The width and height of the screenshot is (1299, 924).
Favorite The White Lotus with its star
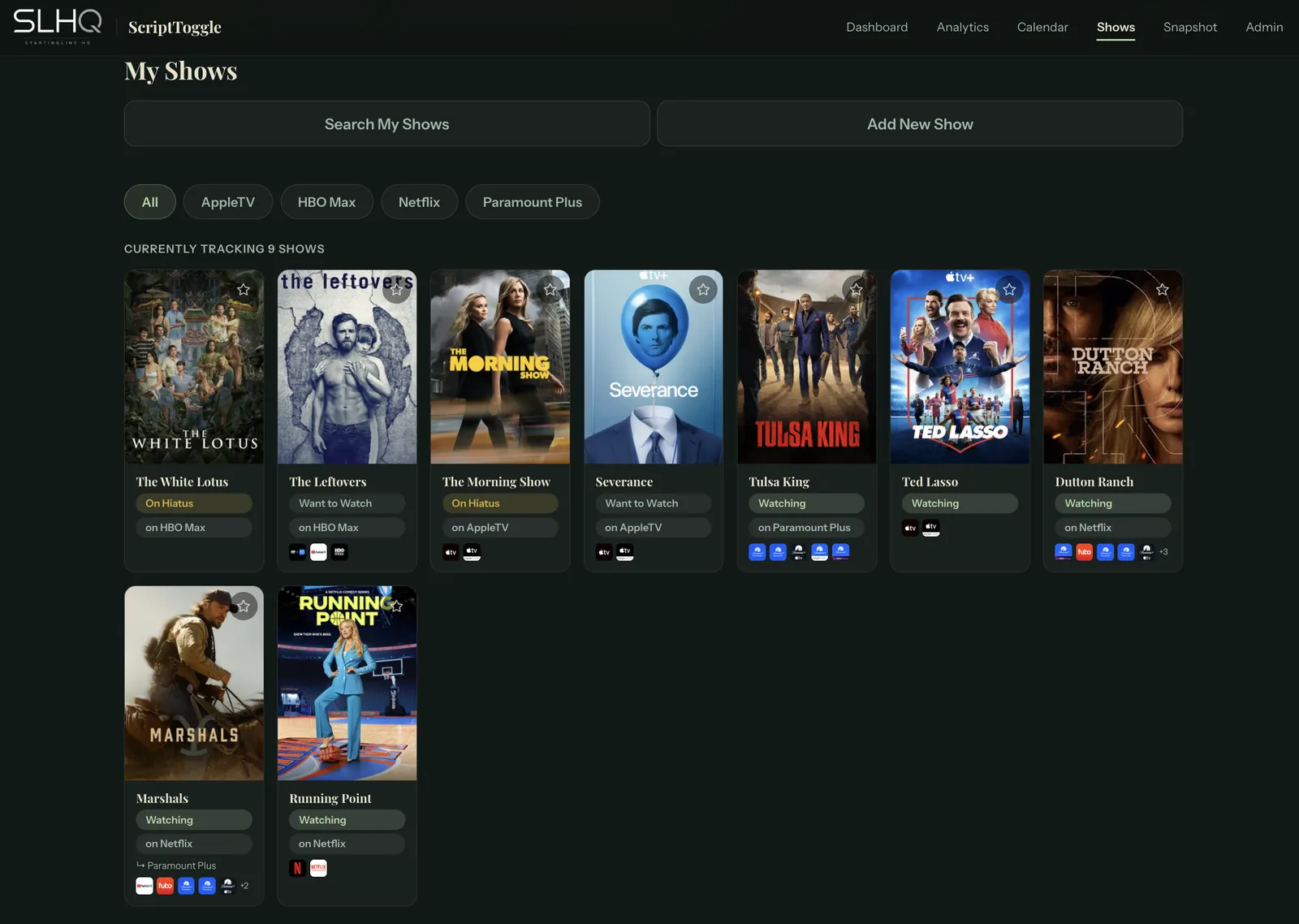click(244, 290)
